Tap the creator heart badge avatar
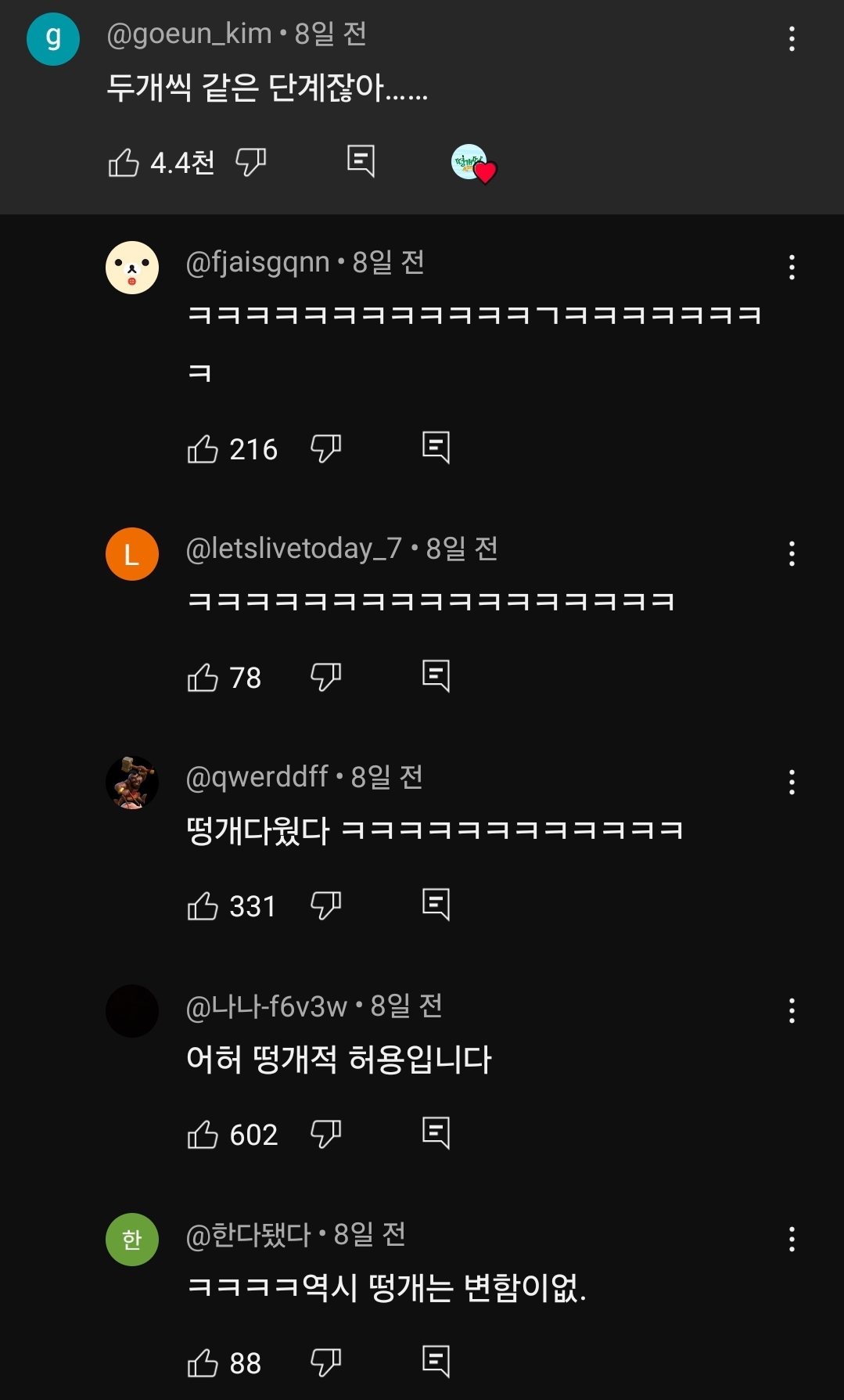 (x=473, y=164)
